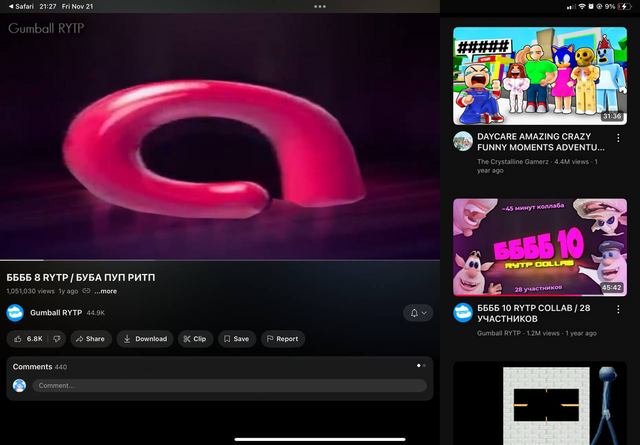Open The Crystalline Gamerz channel avatar
The height and width of the screenshot is (445, 640).
tap(463, 141)
